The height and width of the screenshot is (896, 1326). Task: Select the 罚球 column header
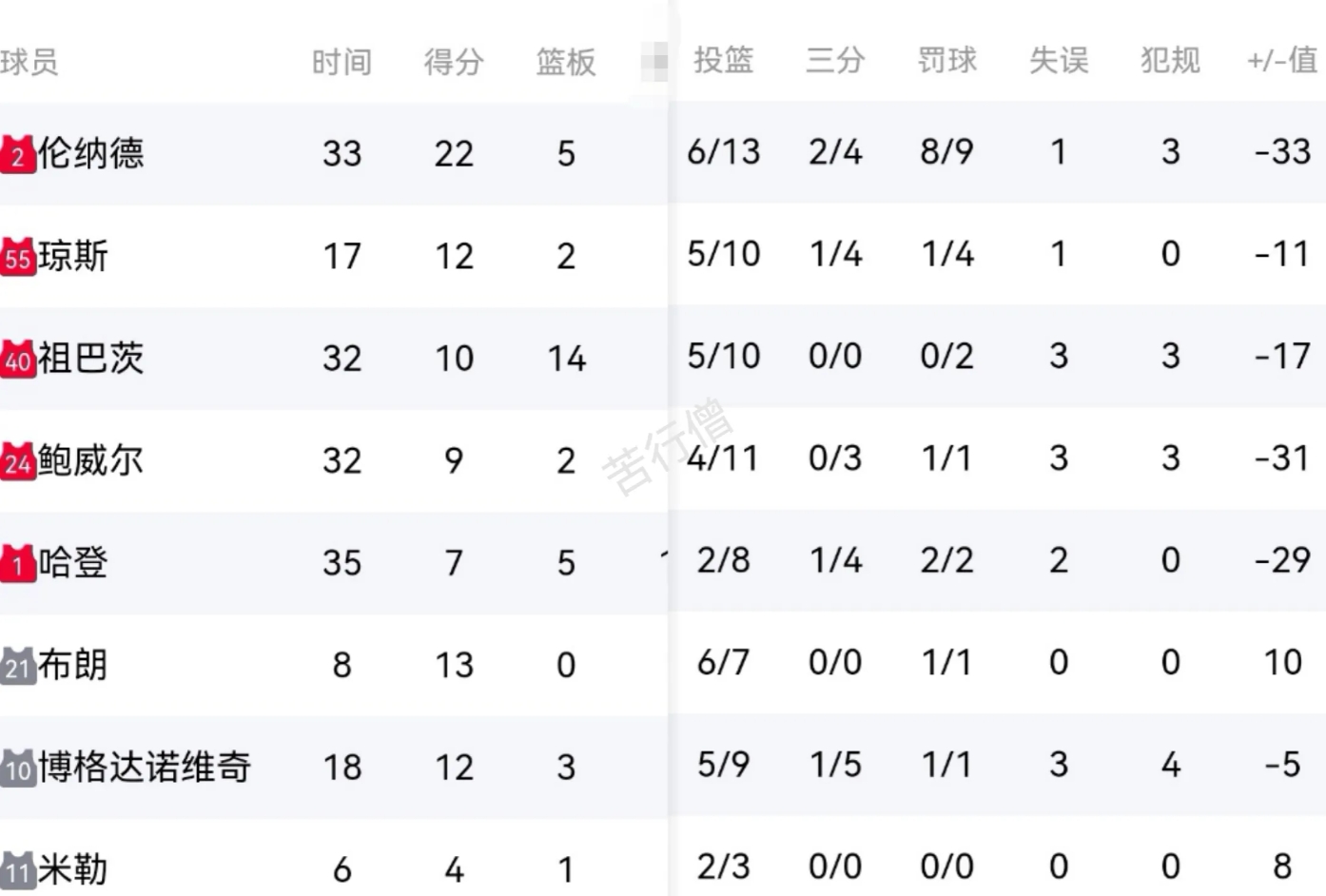pyautogui.click(x=946, y=60)
